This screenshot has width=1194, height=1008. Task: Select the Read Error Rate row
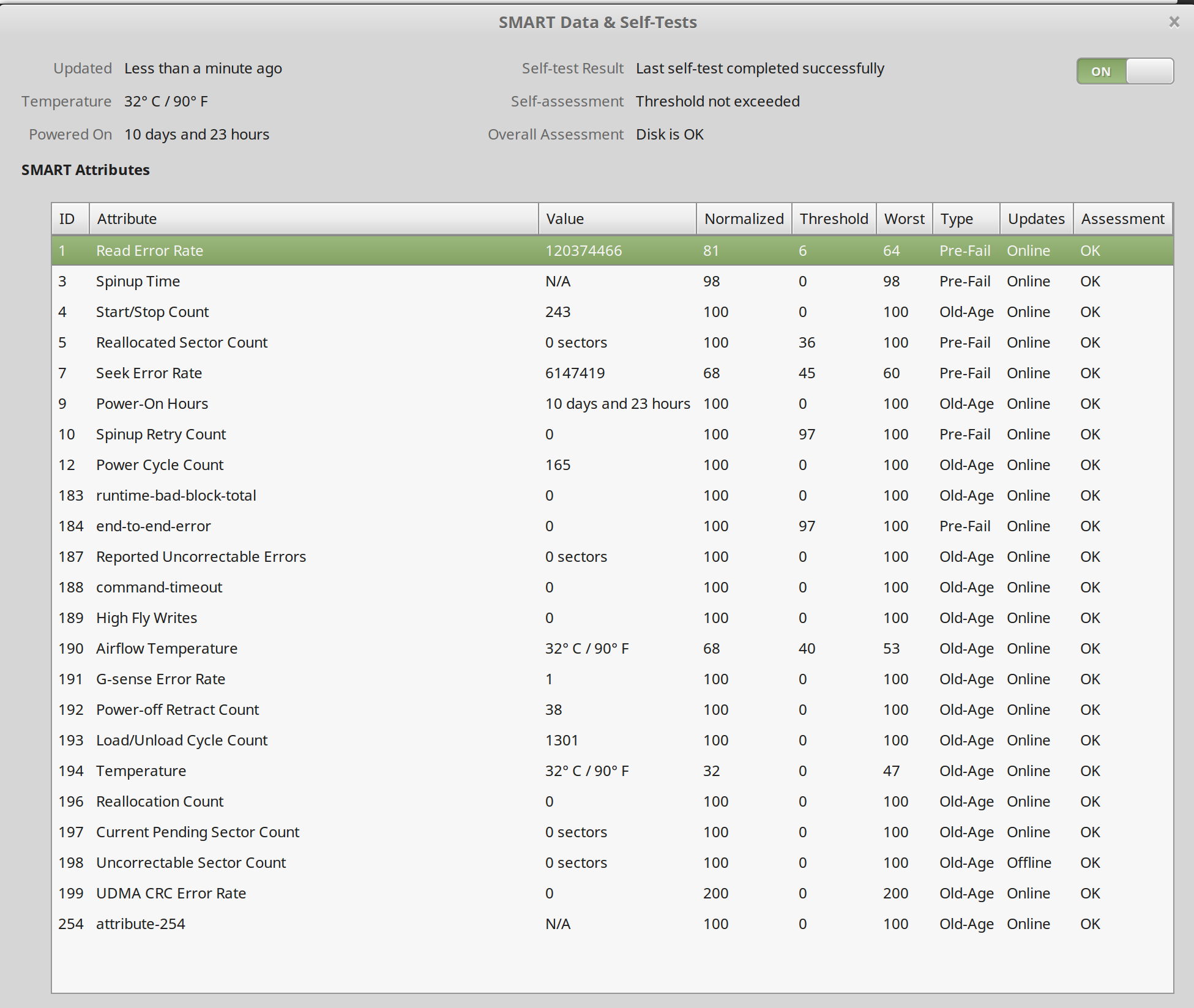point(150,251)
